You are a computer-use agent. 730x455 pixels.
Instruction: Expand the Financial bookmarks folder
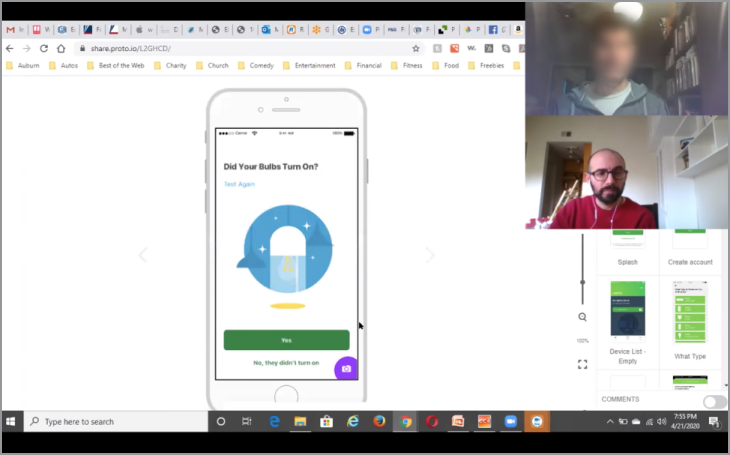[x=363, y=66]
